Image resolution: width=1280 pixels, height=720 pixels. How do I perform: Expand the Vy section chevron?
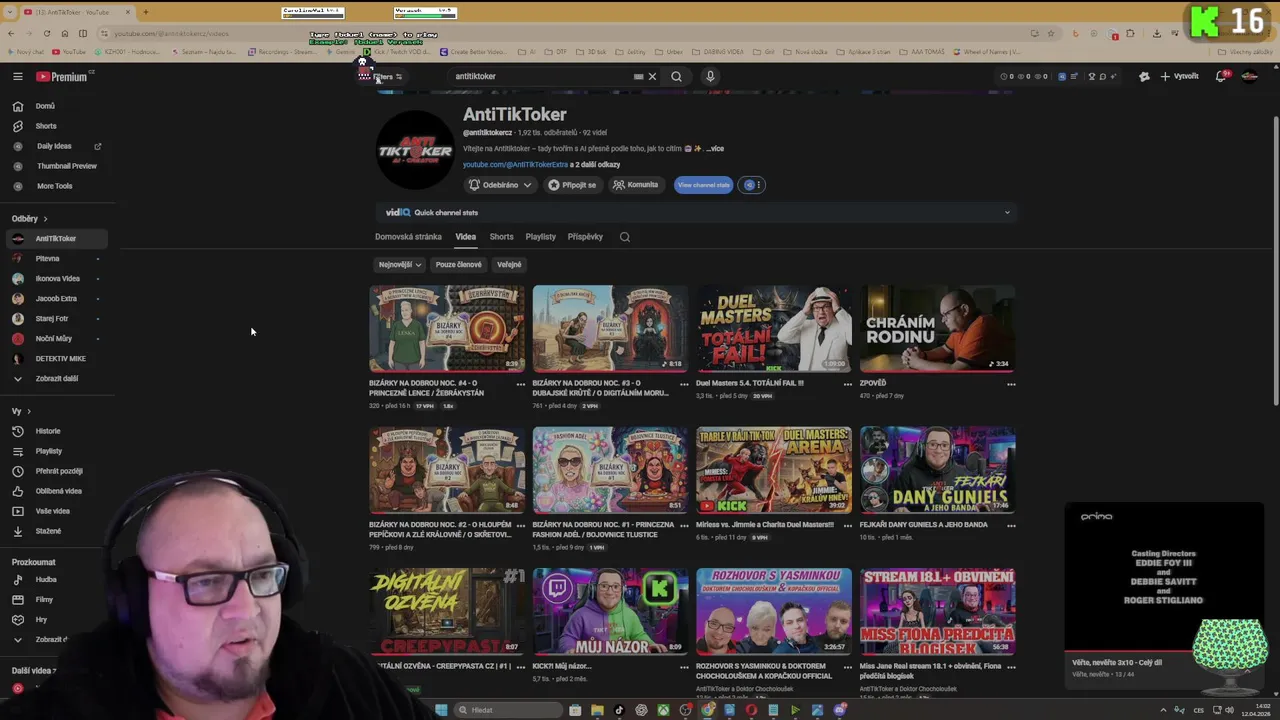click(x=29, y=411)
